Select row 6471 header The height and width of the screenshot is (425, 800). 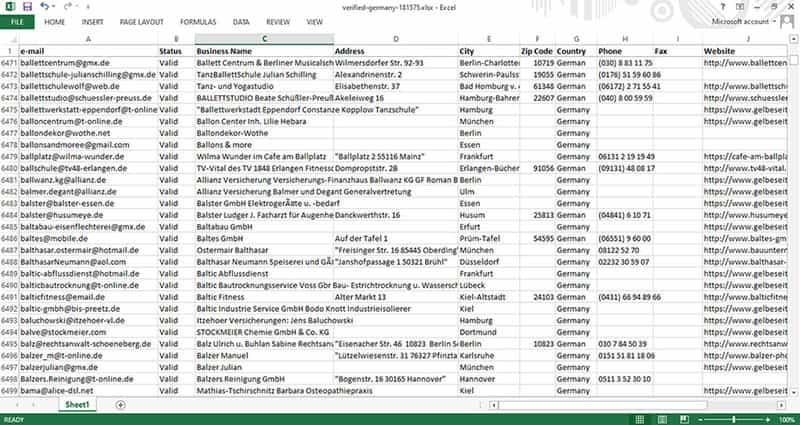click(9, 63)
